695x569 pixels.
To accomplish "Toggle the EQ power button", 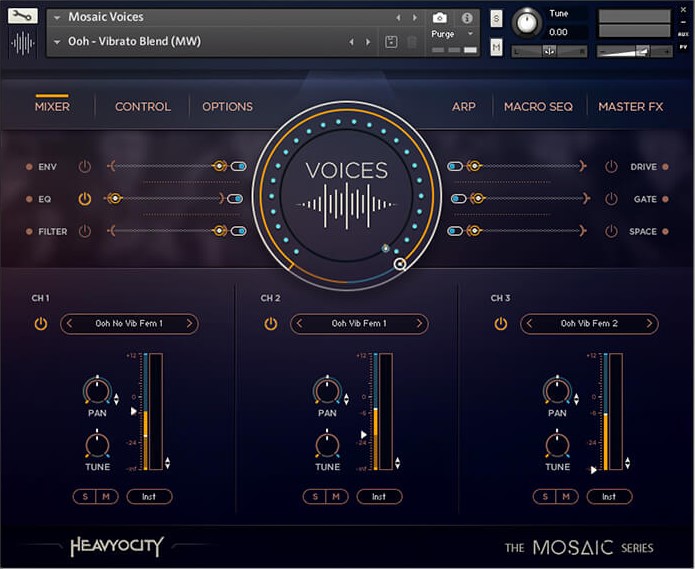I will coord(85,199).
